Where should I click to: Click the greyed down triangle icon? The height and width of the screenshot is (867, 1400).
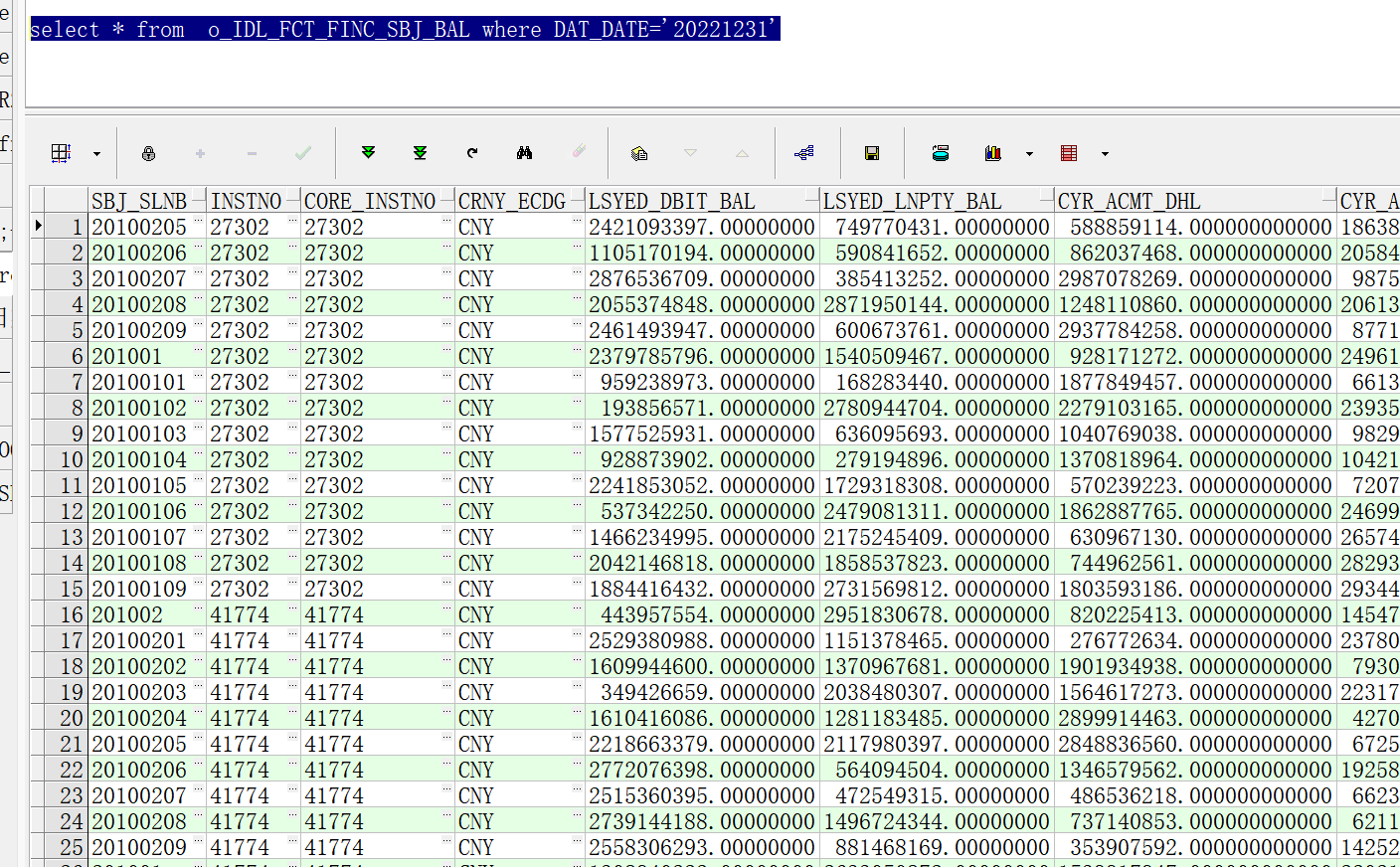click(690, 153)
